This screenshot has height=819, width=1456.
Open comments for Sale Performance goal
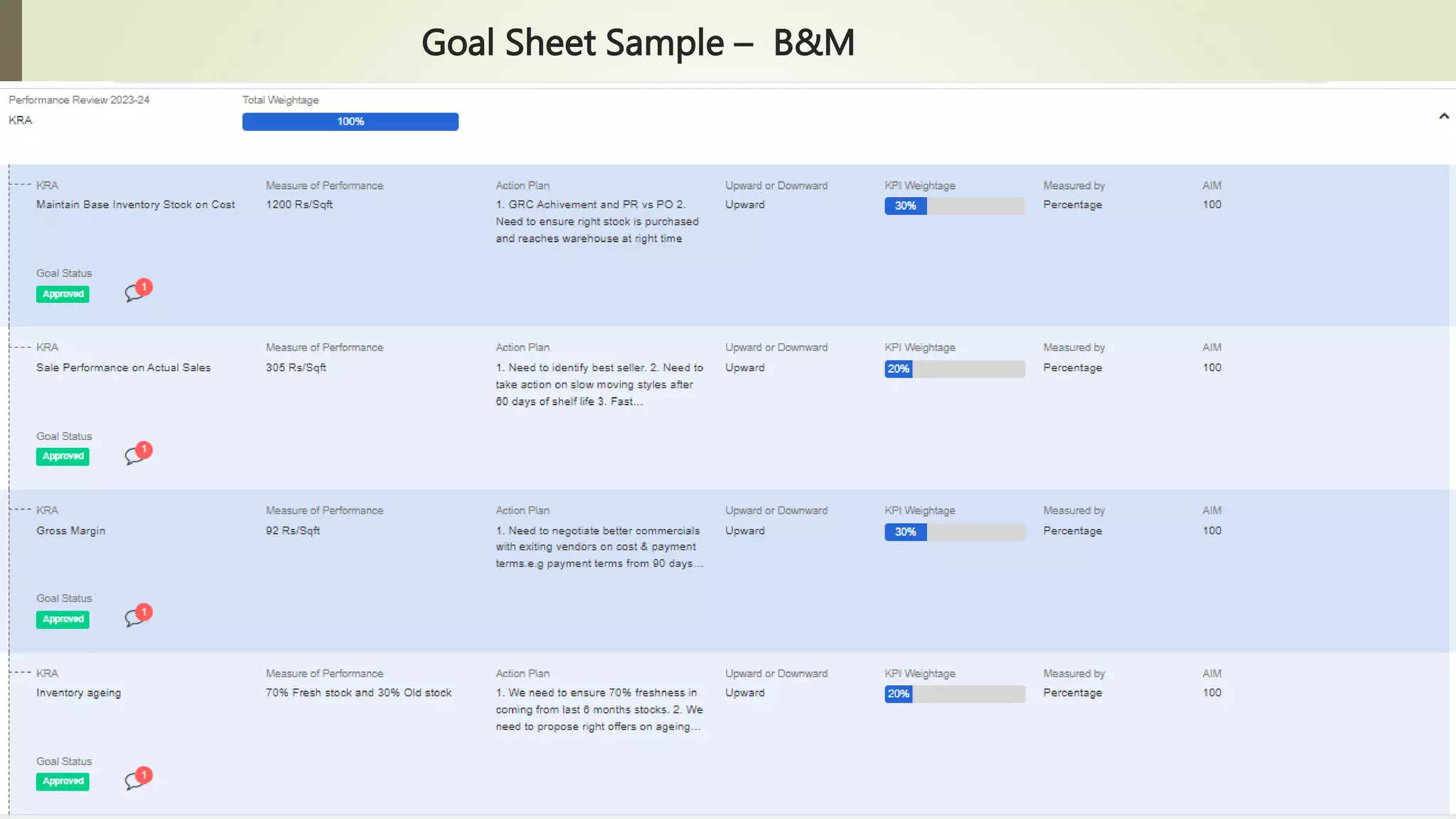click(x=135, y=455)
